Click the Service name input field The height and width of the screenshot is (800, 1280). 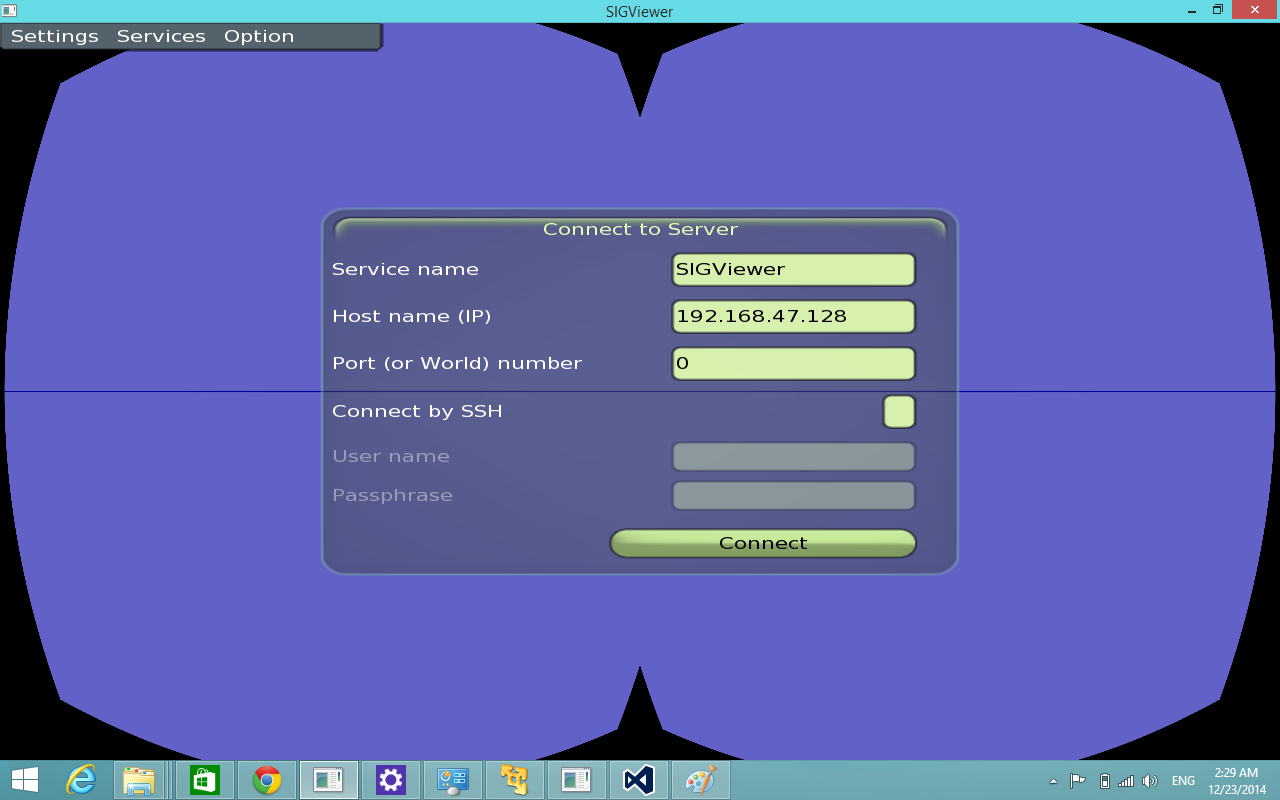pyautogui.click(x=793, y=269)
